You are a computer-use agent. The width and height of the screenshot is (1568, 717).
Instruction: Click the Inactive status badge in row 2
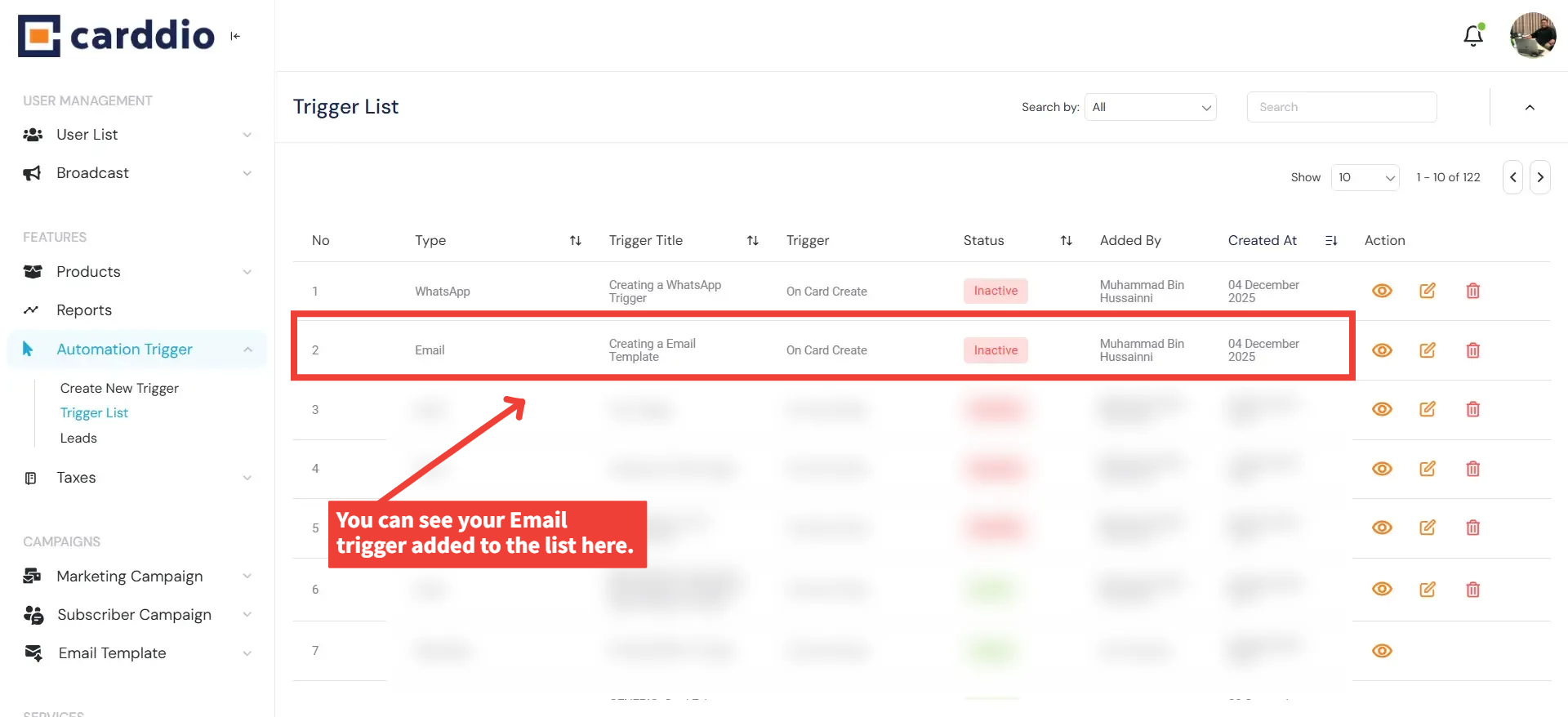pos(996,350)
